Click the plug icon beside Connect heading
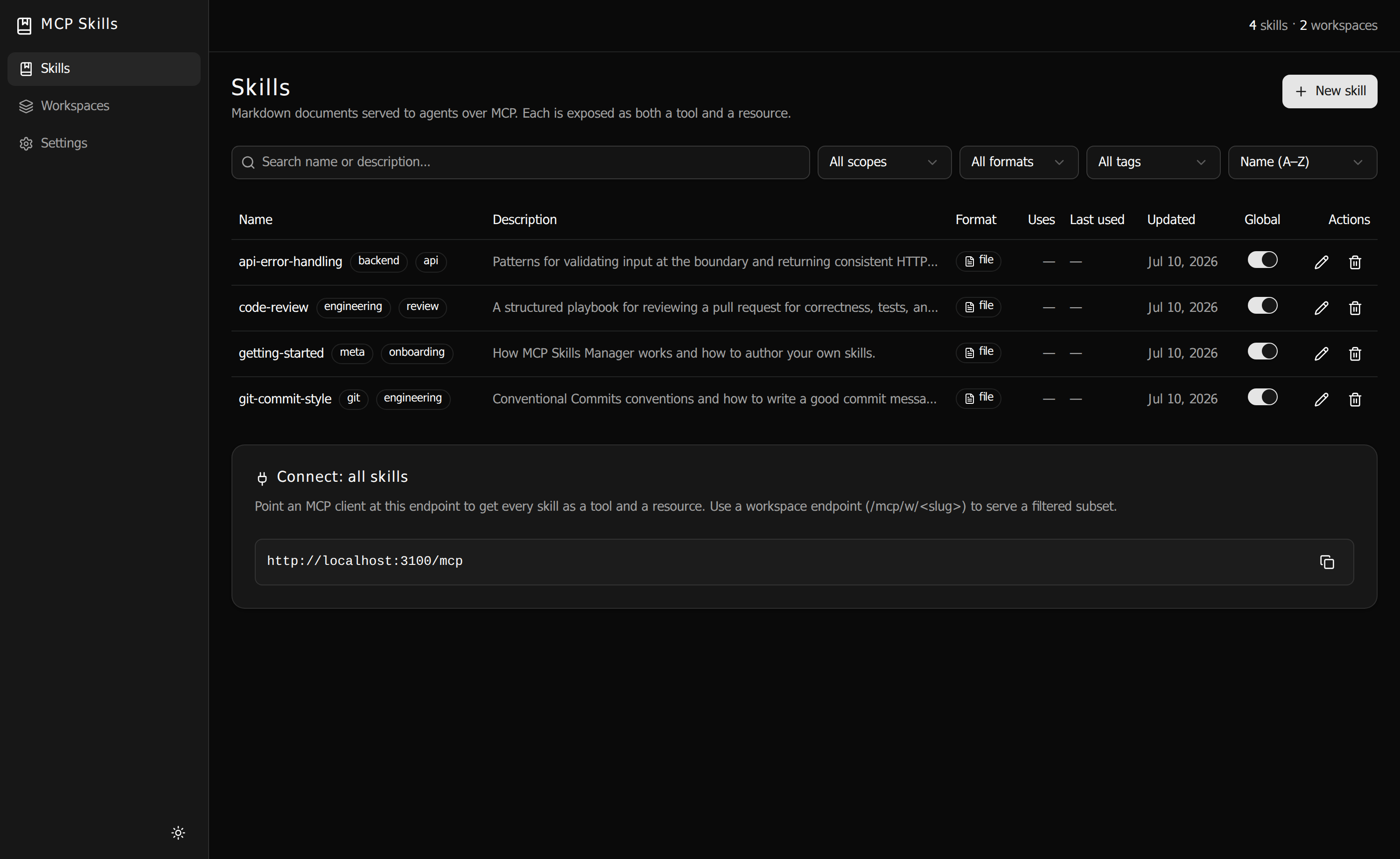Screen dimensions: 1400x859 pos(262,478)
